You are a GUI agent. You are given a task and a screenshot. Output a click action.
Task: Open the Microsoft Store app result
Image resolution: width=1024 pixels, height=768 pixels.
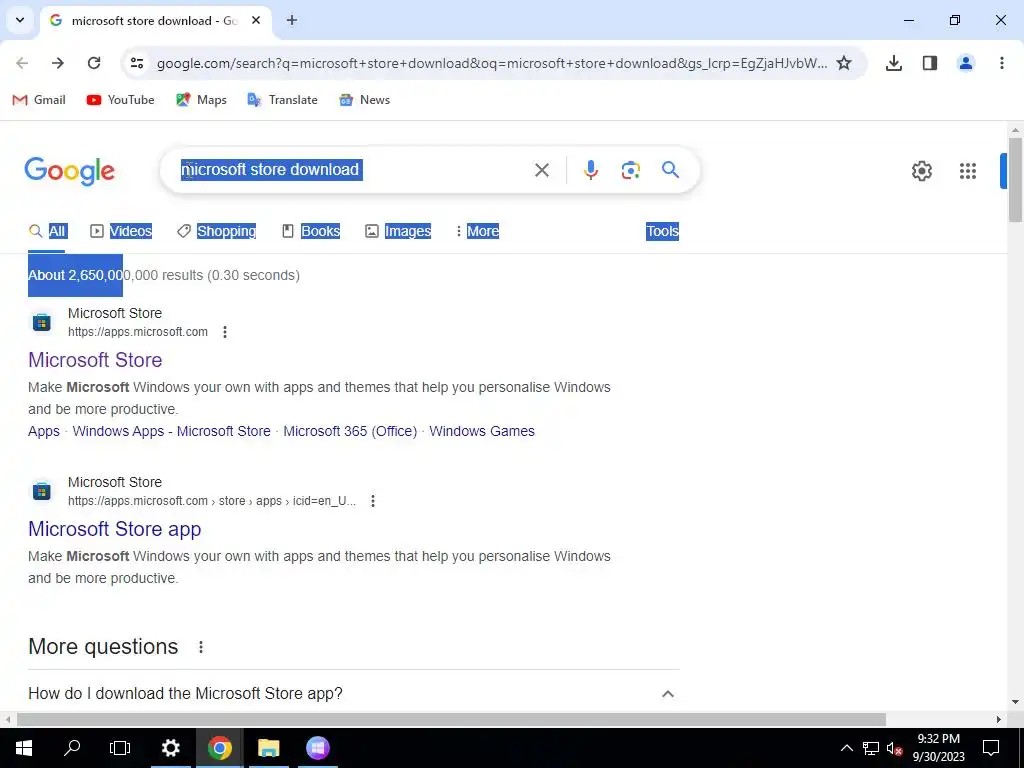[x=114, y=529]
